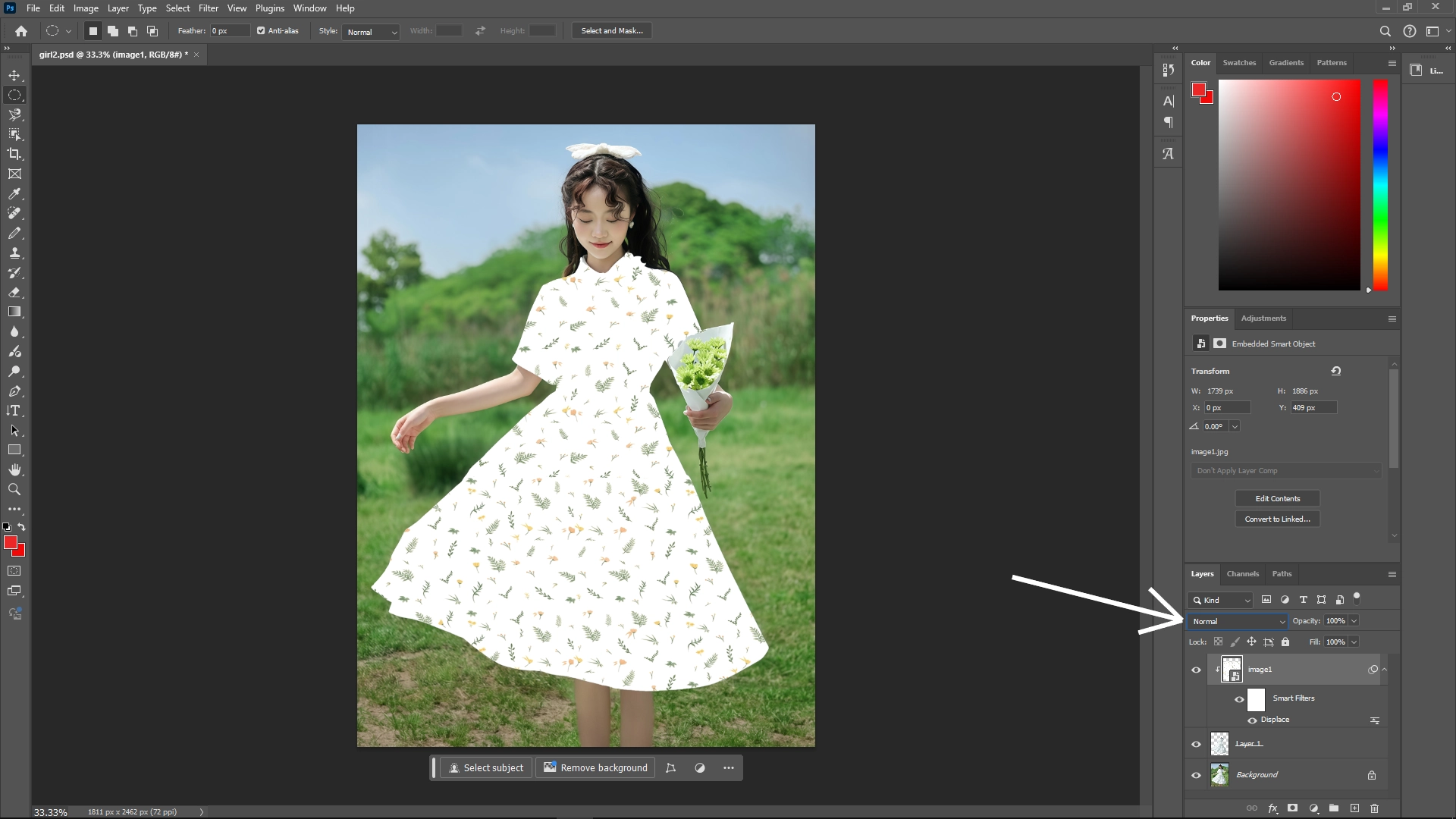Delete layer using the trash icon
1456x819 pixels.
[x=1374, y=808]
